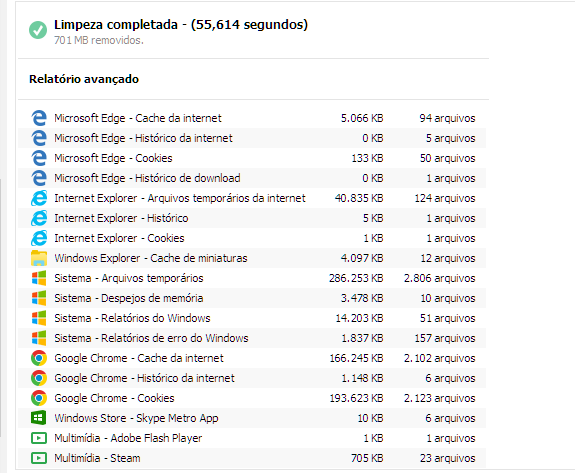Screen dimensions: 575x473
Task: Open Google Chrome - Cache da internet entry
Action: 252,358
